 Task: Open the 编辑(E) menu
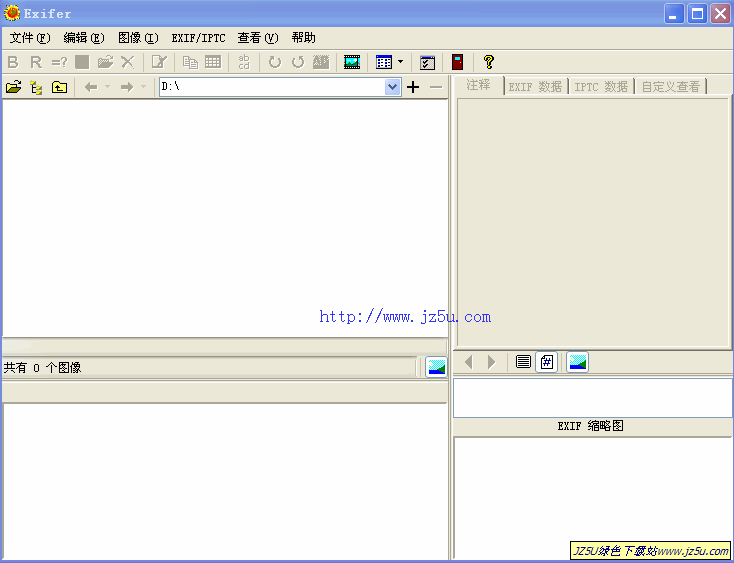(x=84, y=38)
